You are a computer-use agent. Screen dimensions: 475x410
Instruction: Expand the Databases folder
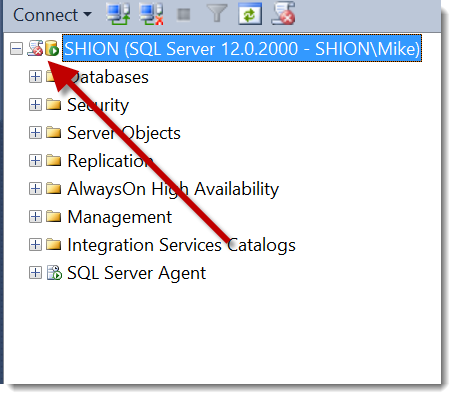point(35,77)
